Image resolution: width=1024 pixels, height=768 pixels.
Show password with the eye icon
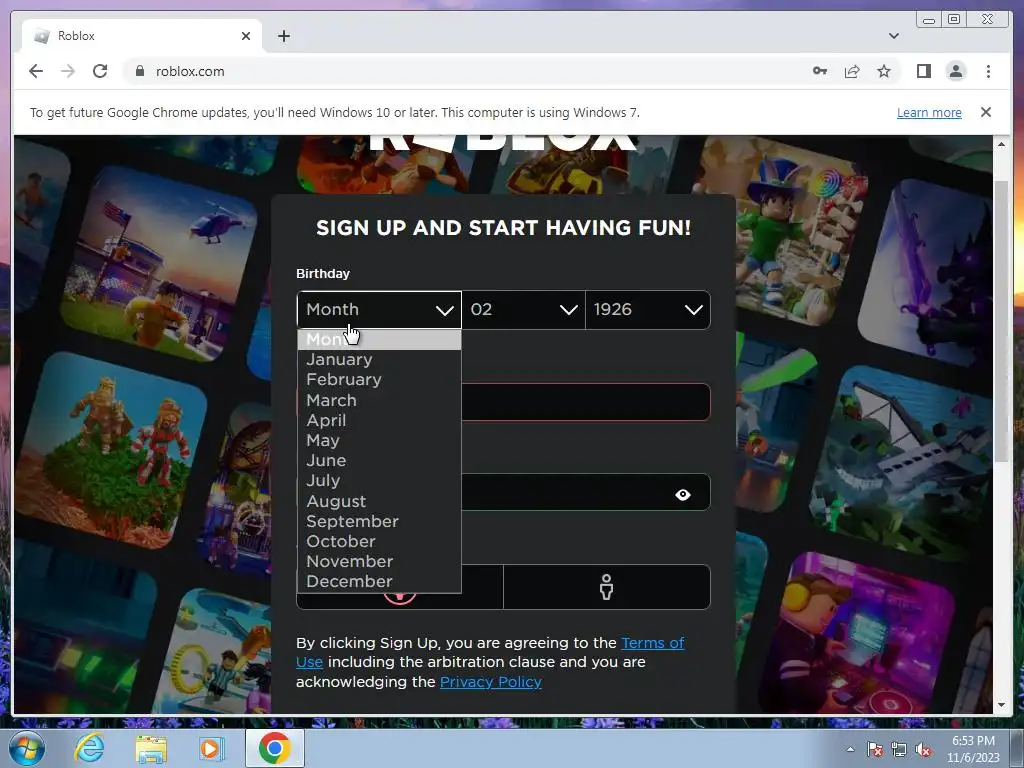[x=682, y=494]
